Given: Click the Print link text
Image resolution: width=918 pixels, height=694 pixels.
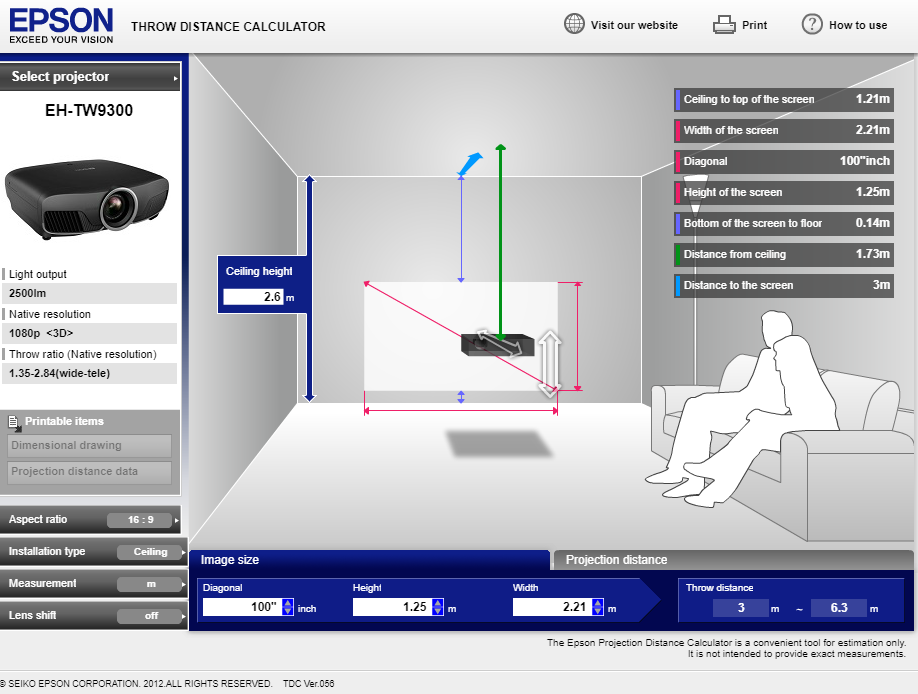Looking at the screenshot, I should [x=754, y=25].
